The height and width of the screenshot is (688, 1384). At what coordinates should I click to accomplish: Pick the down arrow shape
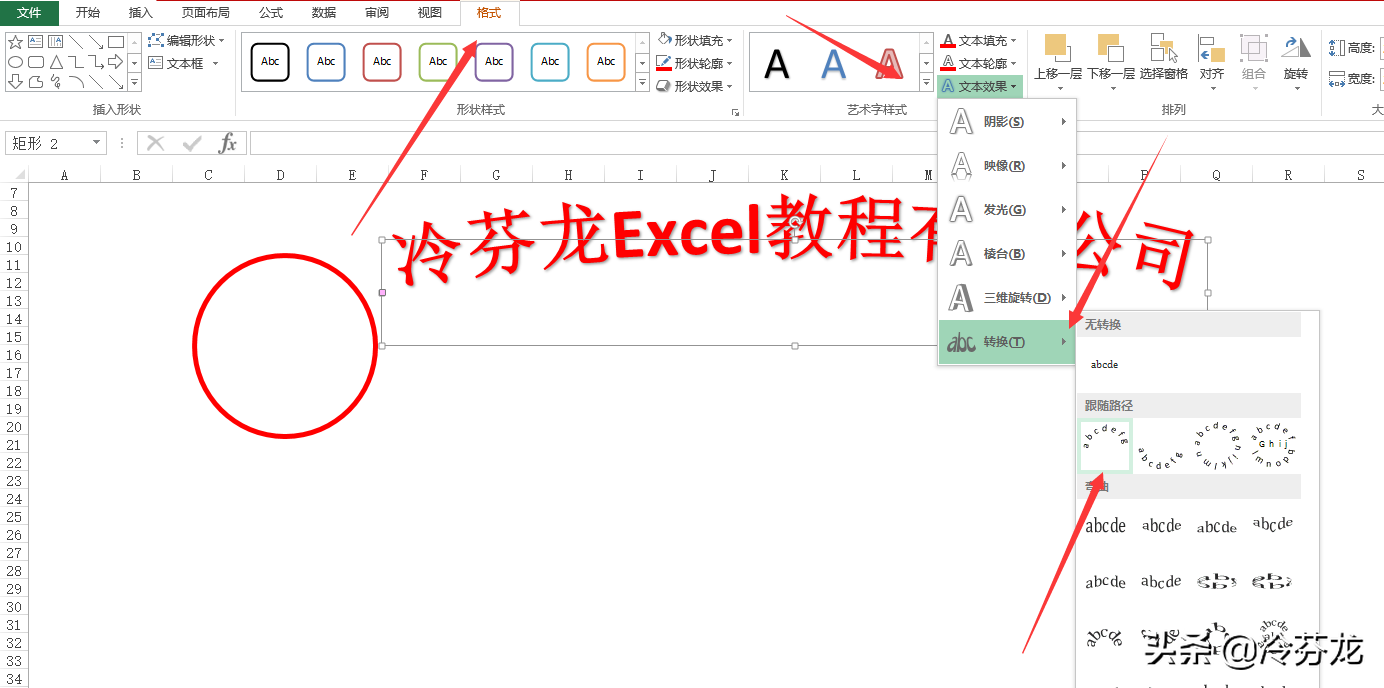tap(15, 82)
